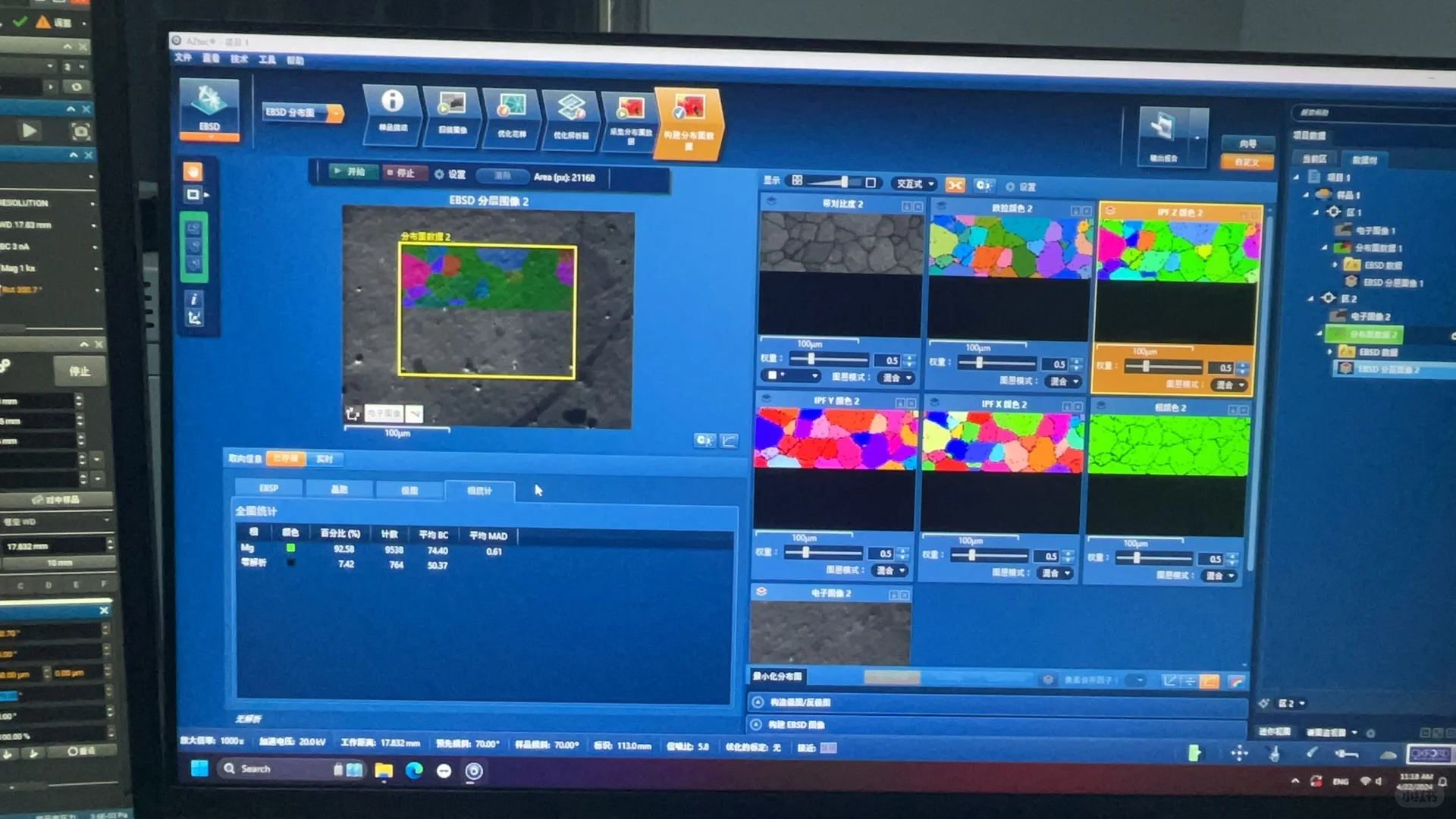Toggle layer icon on IPF Z 颜色 2

tap(1110, 211)
